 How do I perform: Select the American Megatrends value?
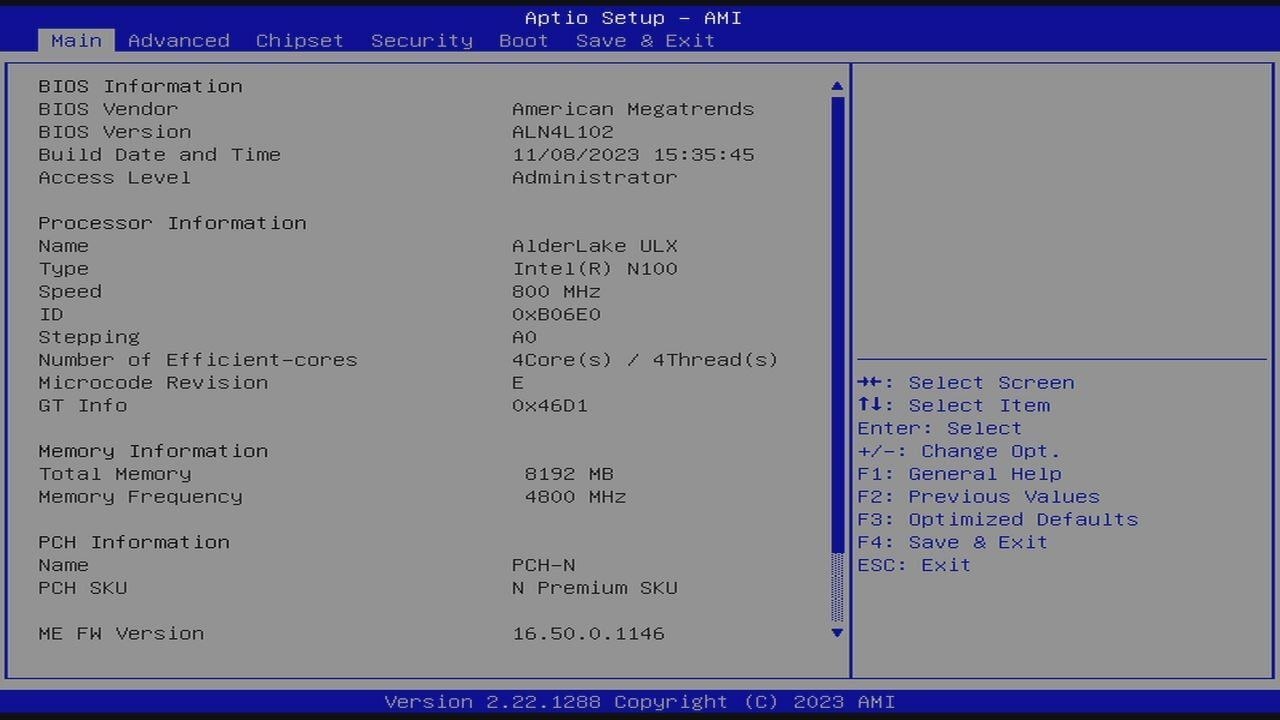pyautogui.click(x=633, y=109)
